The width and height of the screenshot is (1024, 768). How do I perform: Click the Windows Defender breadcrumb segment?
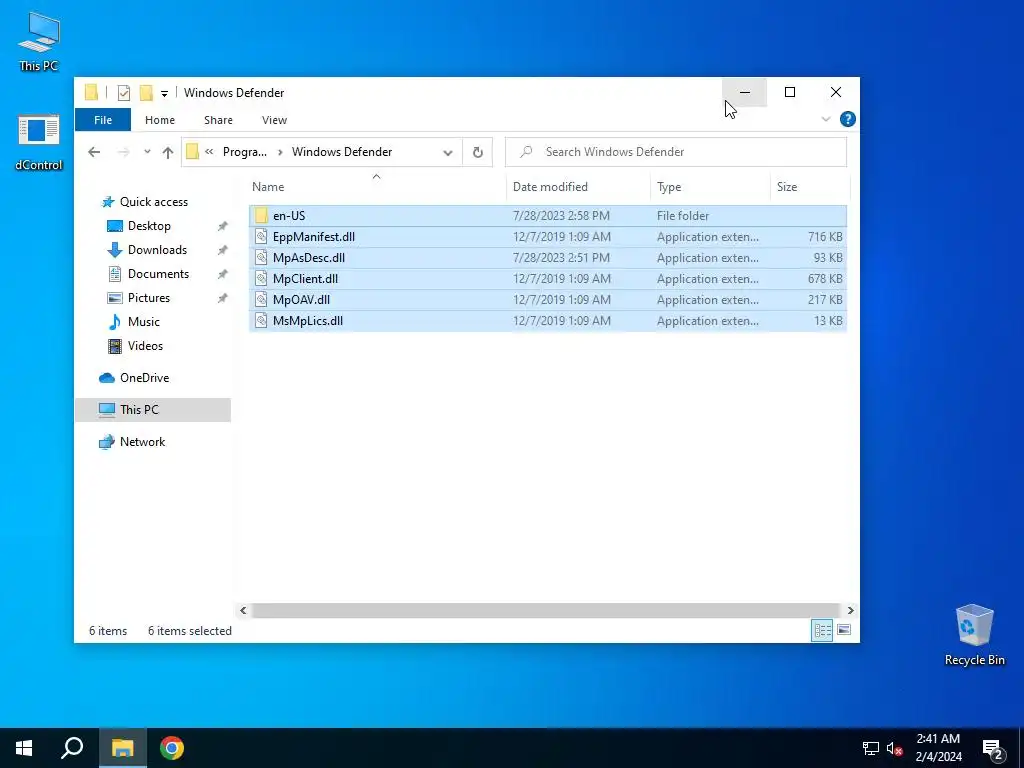pos(342,152)
